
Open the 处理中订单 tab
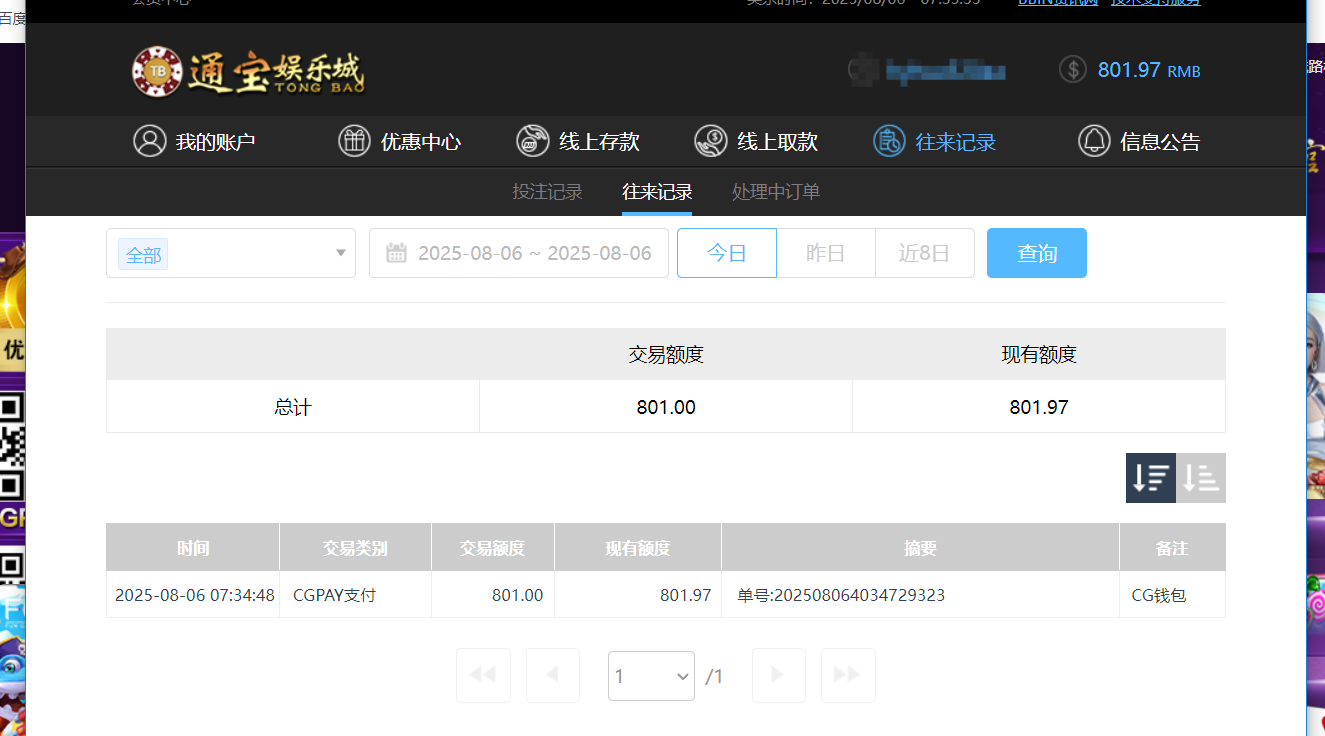tap(775, 191)
